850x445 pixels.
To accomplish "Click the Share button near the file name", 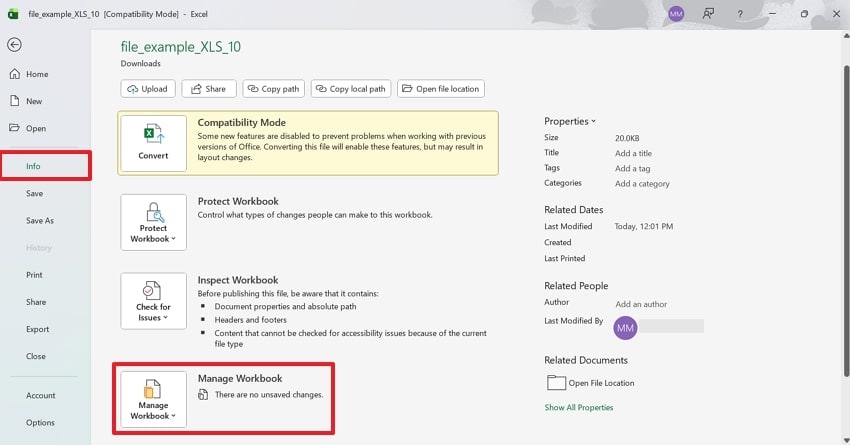I will (209, 89).
